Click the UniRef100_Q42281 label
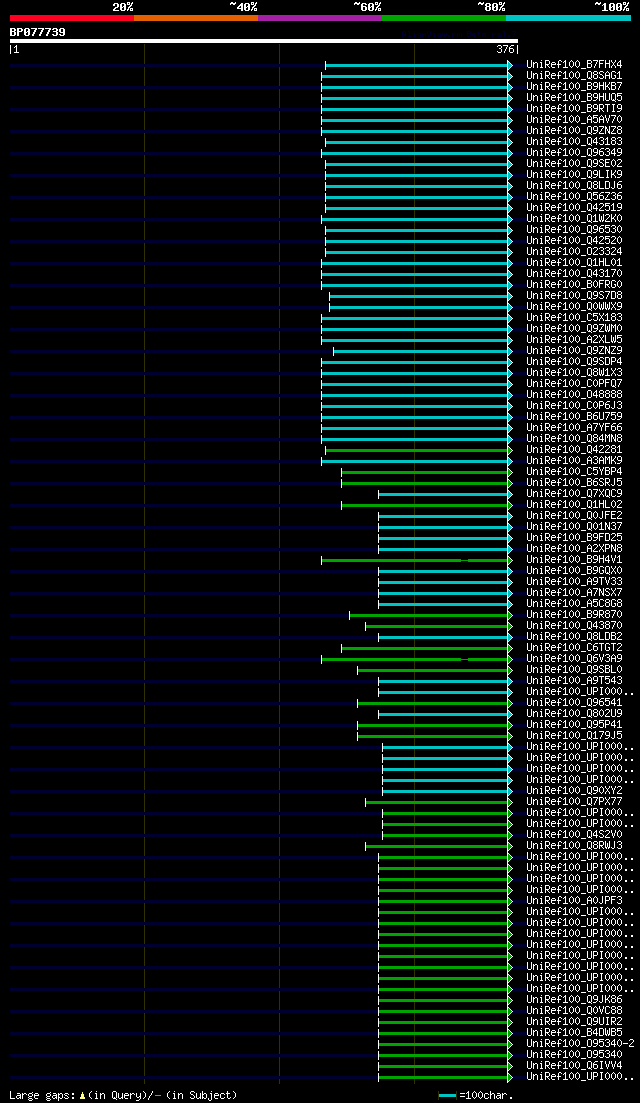The width and height of the screenshot is (640, 1103). click(x=574, y=450)
